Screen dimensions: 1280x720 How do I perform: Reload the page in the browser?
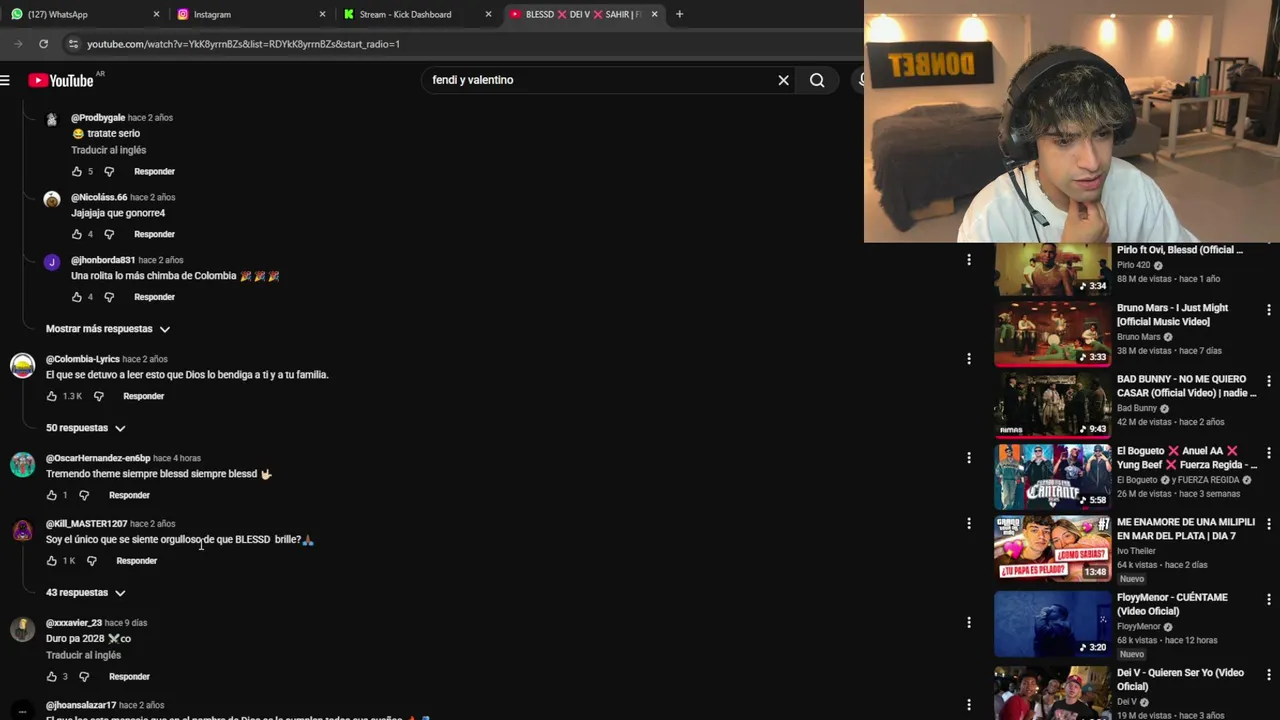coord(43,44)
